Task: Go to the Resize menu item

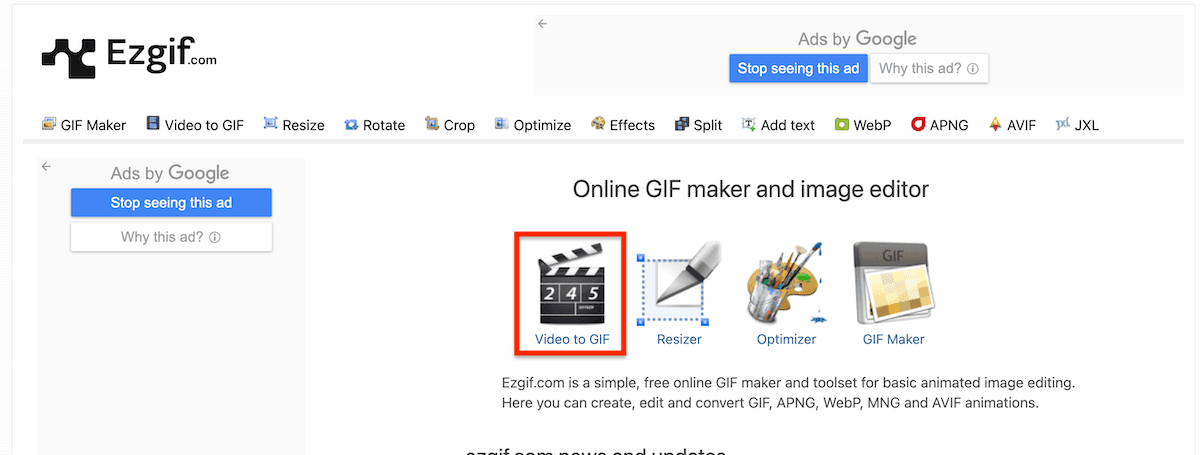Action: click(294, 125)
